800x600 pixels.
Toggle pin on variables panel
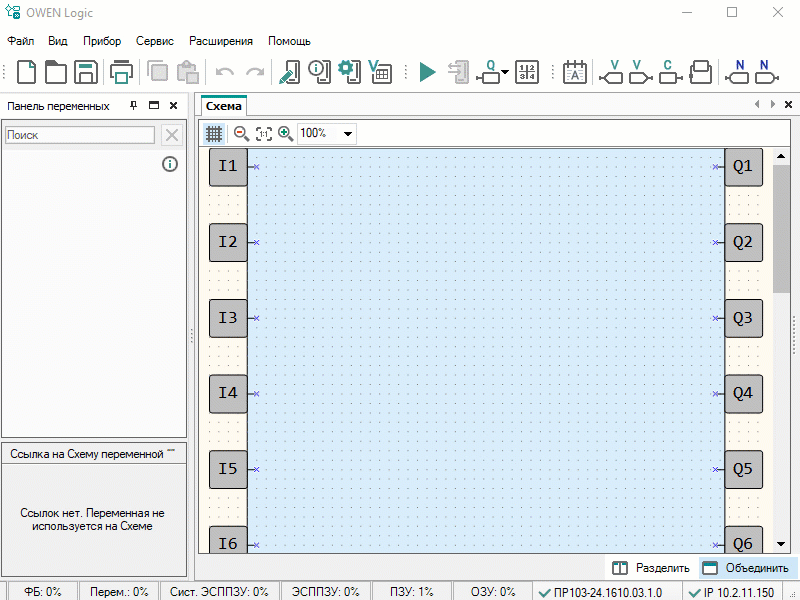(134, 106)
